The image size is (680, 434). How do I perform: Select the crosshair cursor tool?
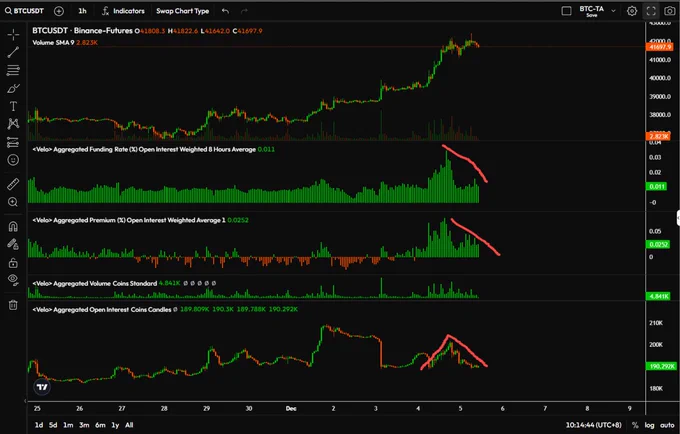pyautogui.click(x=13, y=34)
